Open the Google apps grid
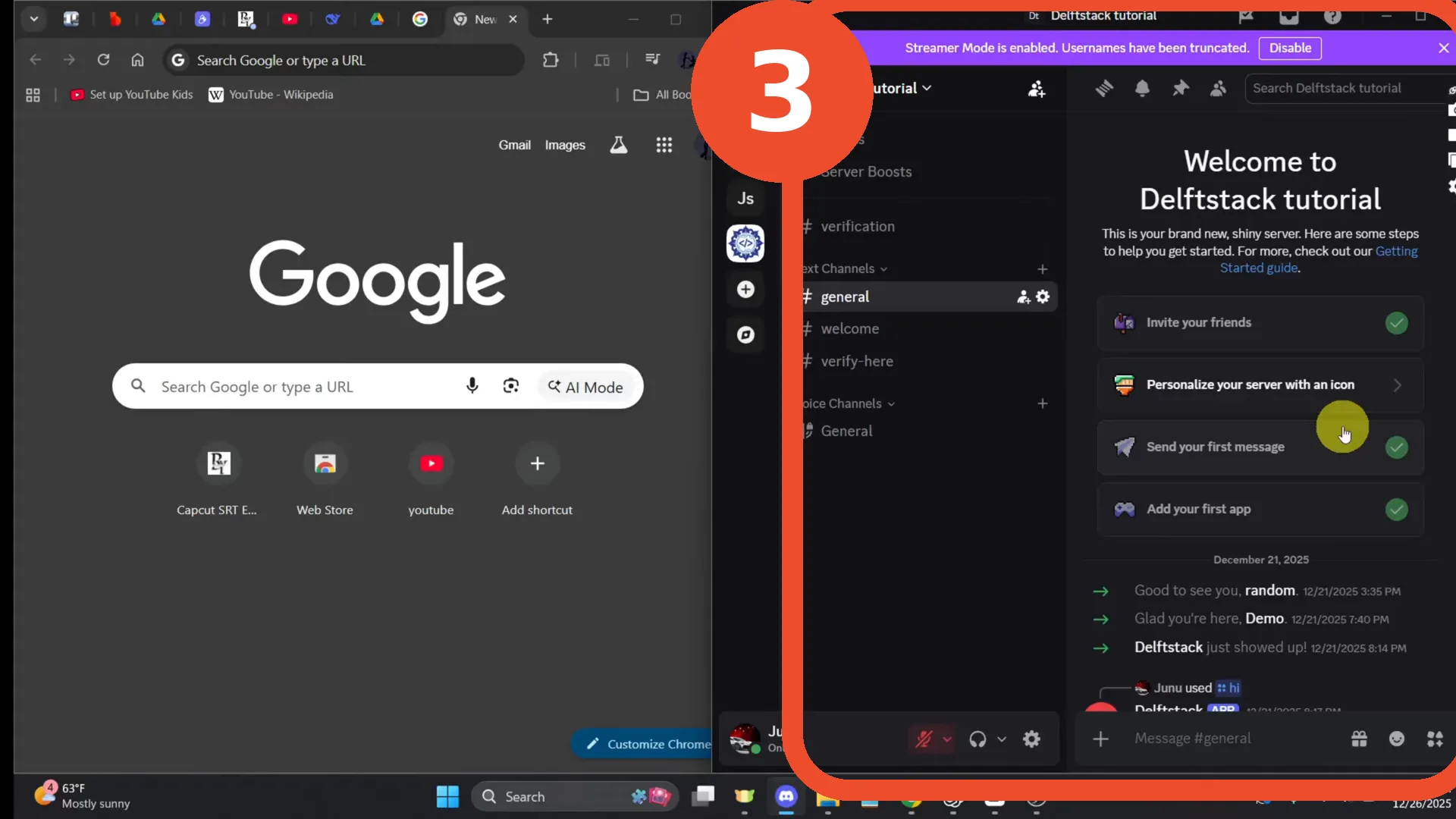This screenshot has height=819, width=1456. [x=664, y=145]
